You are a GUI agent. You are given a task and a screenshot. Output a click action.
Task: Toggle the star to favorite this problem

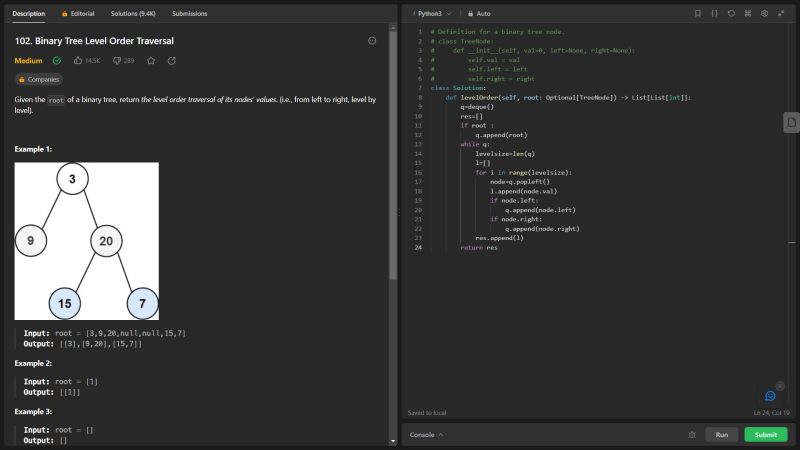(151, 61)
